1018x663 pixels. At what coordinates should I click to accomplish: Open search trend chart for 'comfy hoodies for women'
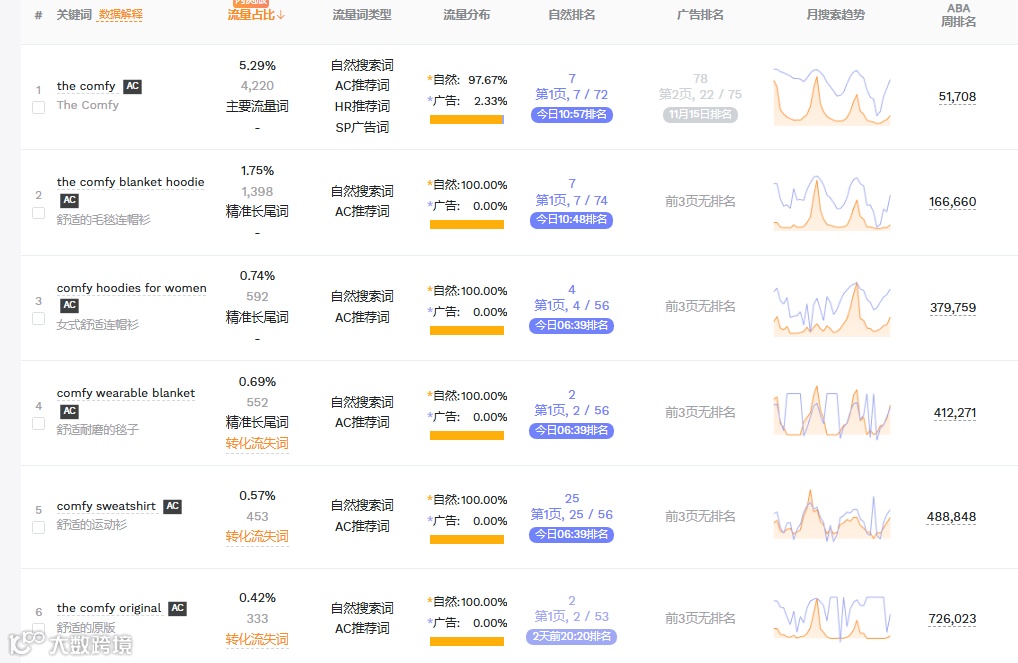pos(832,308)
